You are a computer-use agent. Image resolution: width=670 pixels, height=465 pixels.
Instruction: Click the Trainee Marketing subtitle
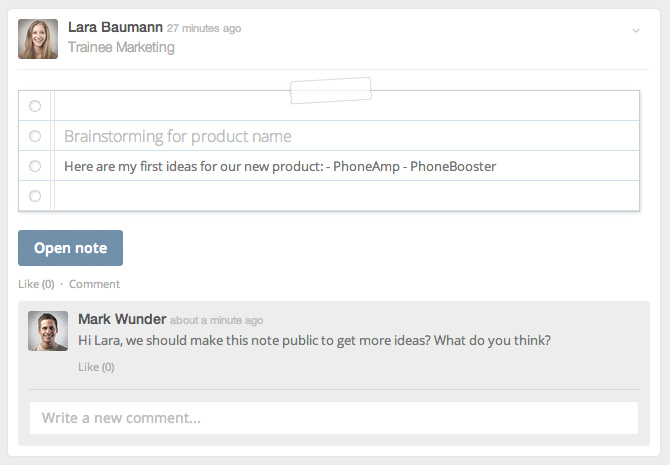[x=121, y=47]
